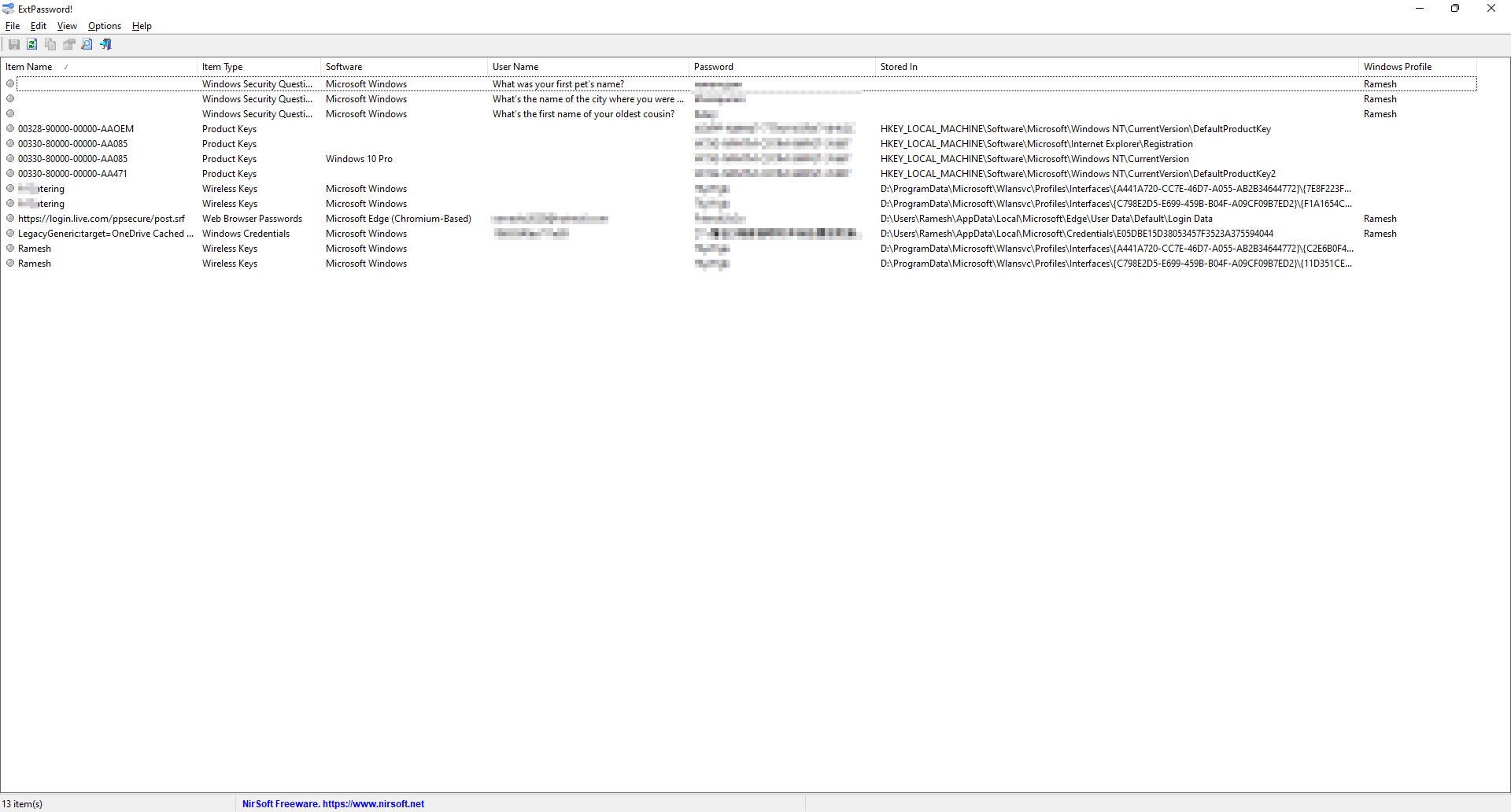Image resolution: width=1511 pixels, height=812 pixels.
Task: Select the https://login.live.com/ppsecure/post.srf entry
Action: click(x=102, y=219)
